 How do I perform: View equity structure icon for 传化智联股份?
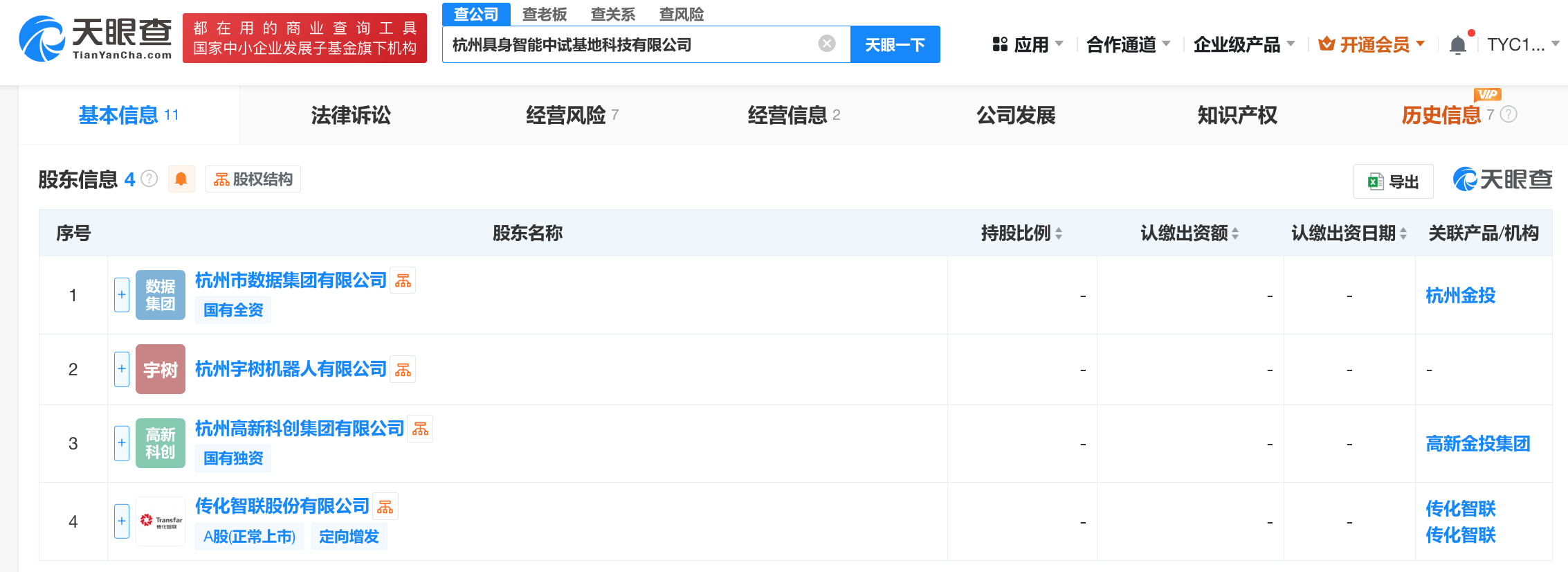pos(385,507)
